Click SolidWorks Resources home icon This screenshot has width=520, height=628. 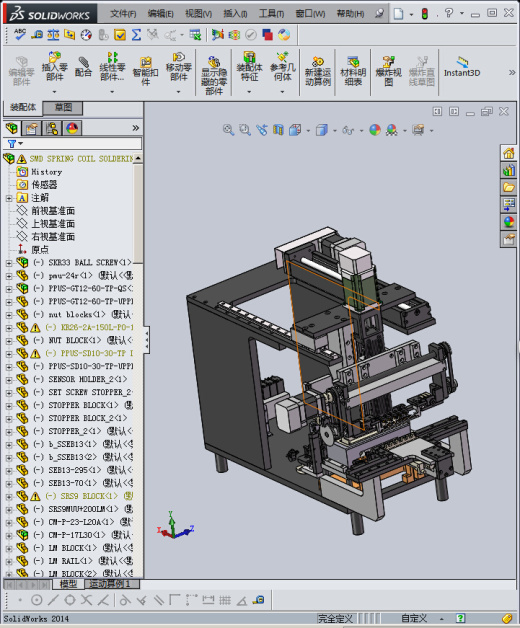[x=509, y=153]
